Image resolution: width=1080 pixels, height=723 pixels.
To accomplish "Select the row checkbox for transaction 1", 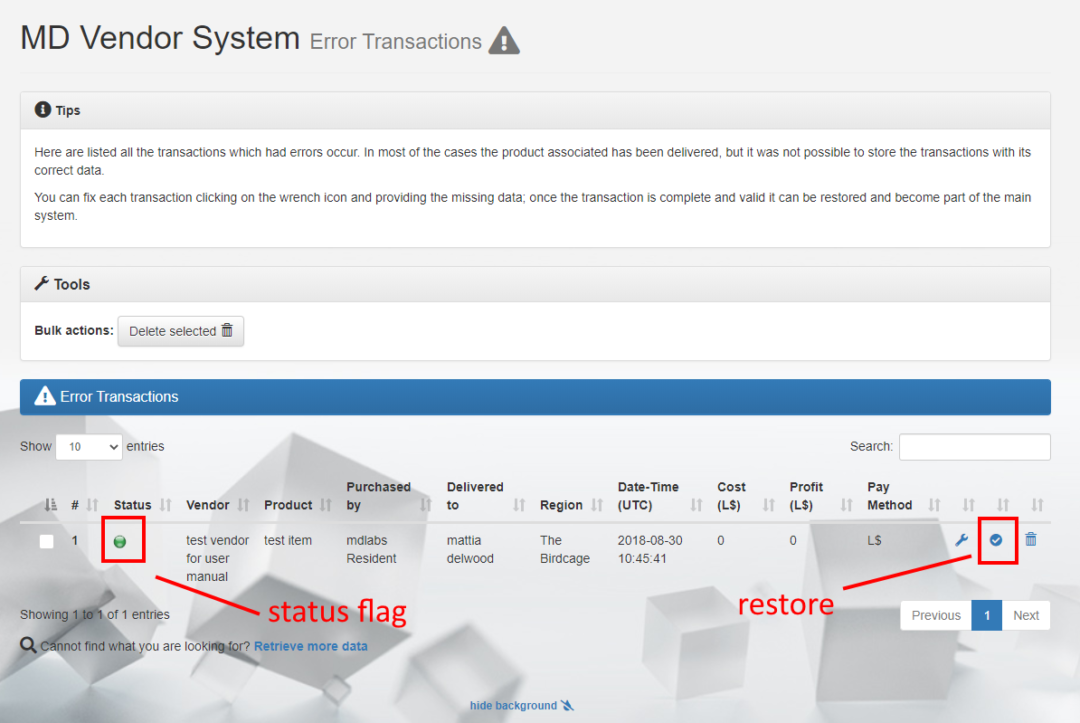I will pos(45,540).
